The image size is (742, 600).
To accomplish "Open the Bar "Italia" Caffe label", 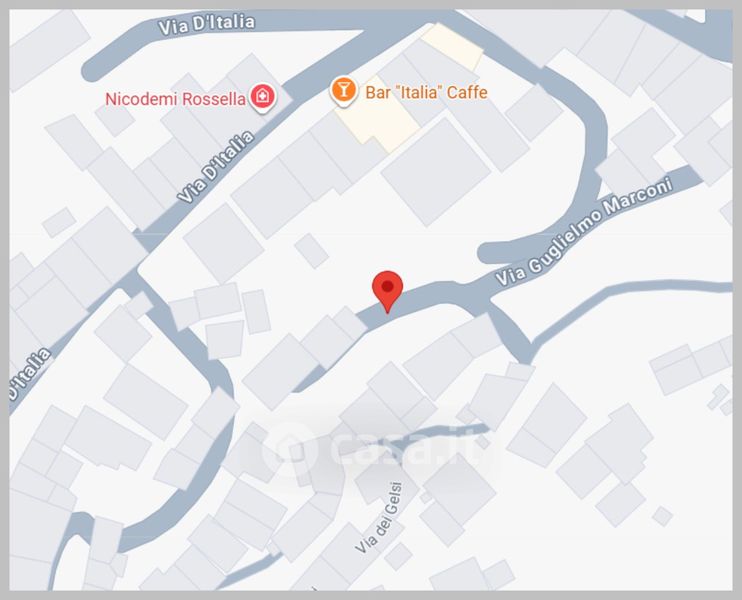I will [x=426, y=92].
